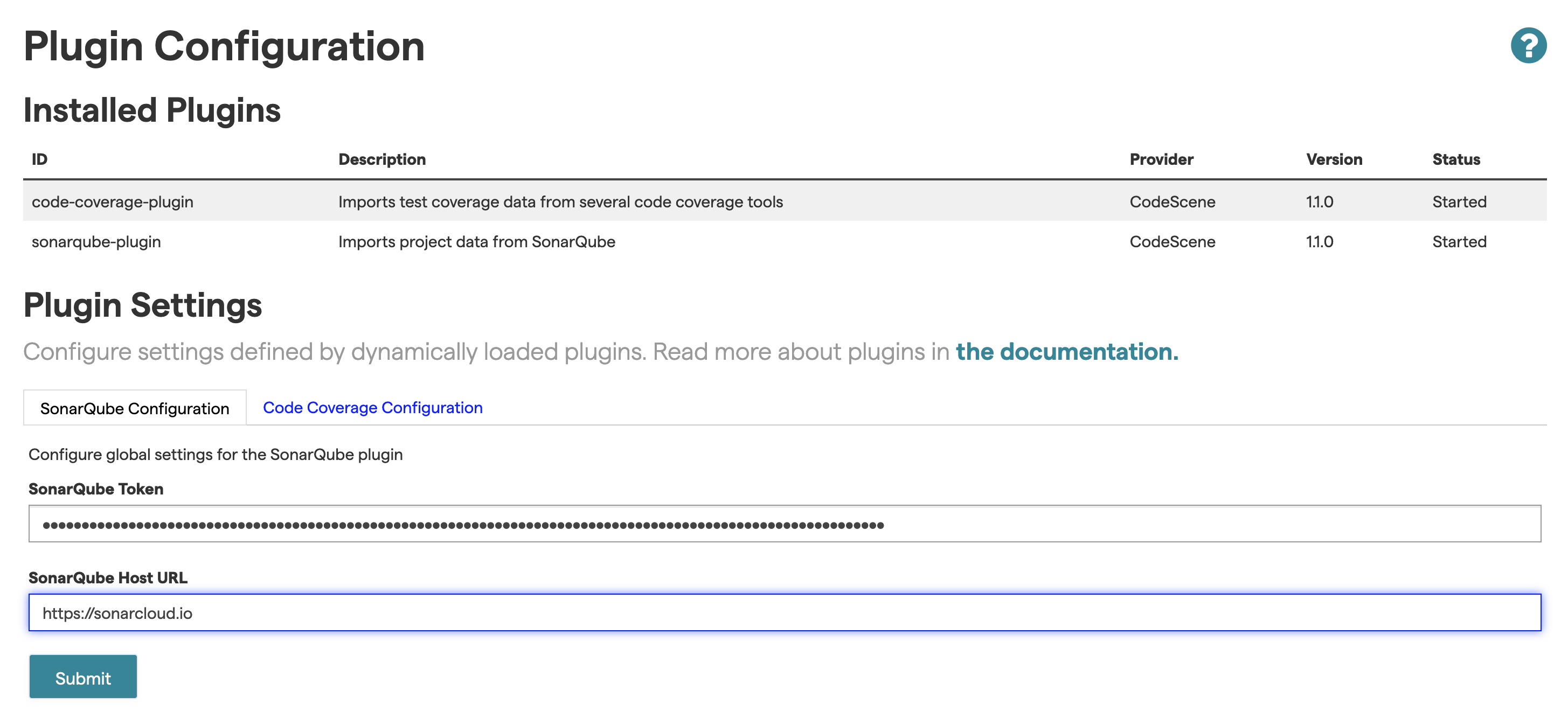Click the Status column header
The image size is (1568, 711).
(x=1455, y=159)
